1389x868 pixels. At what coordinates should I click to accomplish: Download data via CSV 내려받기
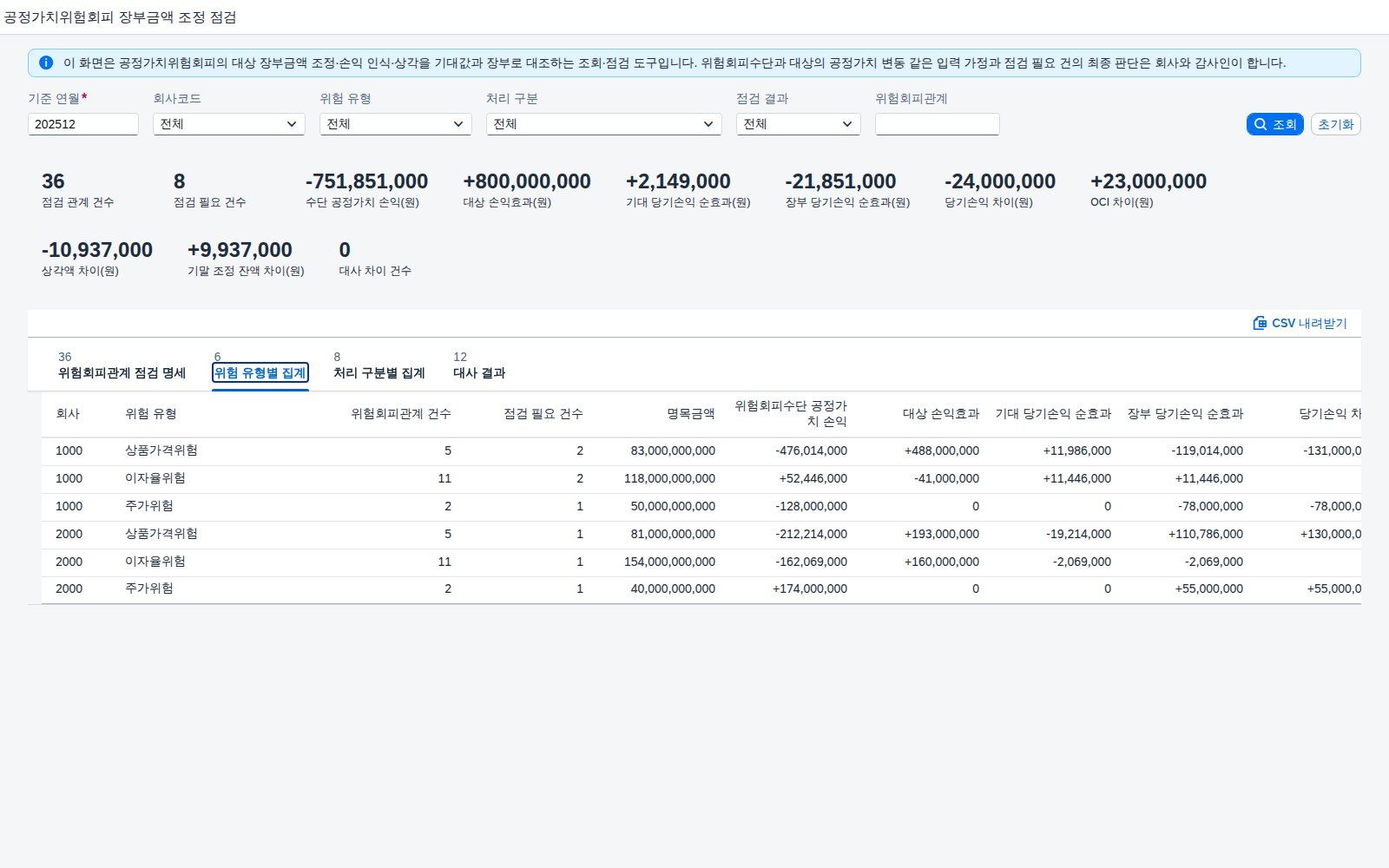pyautogui.click(x=1300, y=323)
